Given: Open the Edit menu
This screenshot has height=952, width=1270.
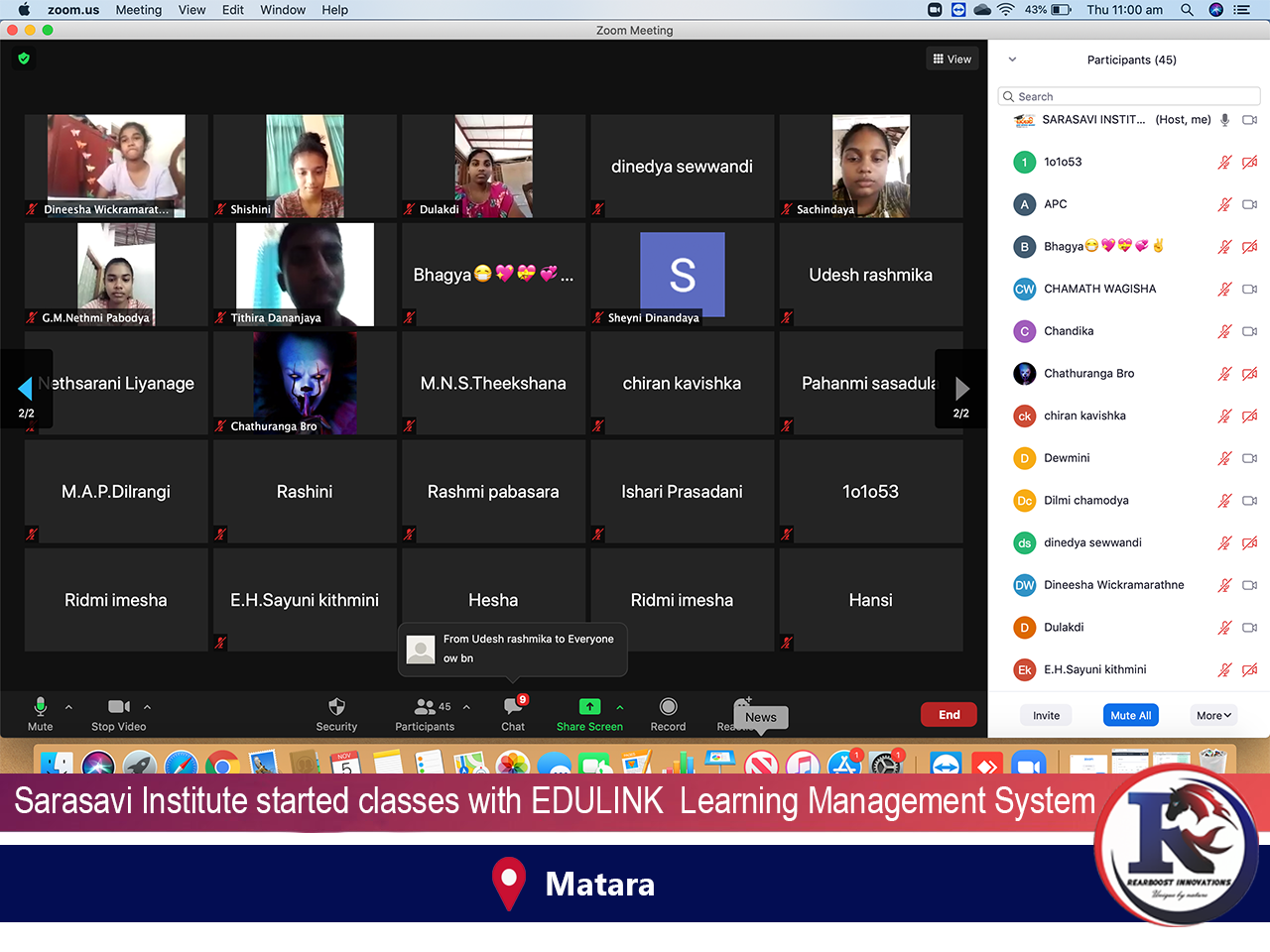Looking at the screenshot, I should point(233,10).
